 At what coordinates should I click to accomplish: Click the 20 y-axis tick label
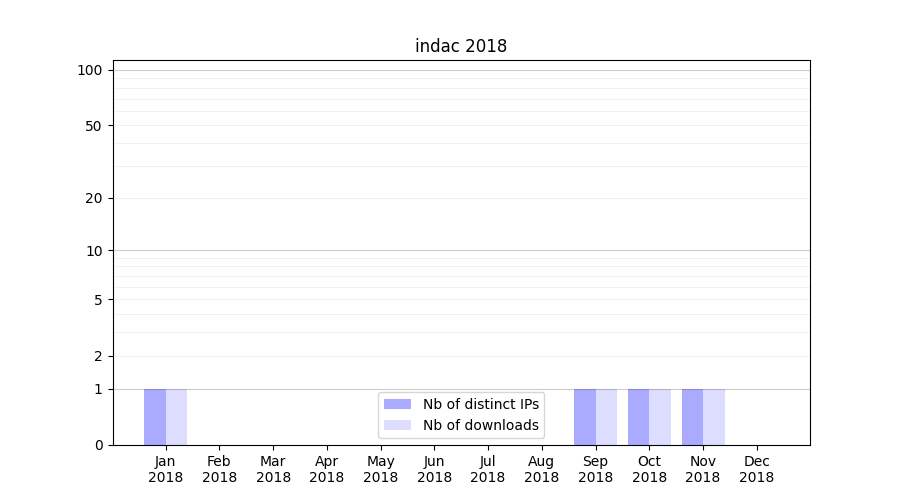click(x=94, y=198)
